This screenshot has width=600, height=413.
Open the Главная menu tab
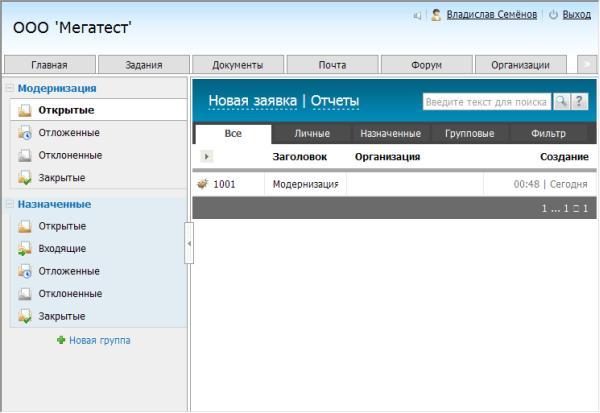point(49,65)
